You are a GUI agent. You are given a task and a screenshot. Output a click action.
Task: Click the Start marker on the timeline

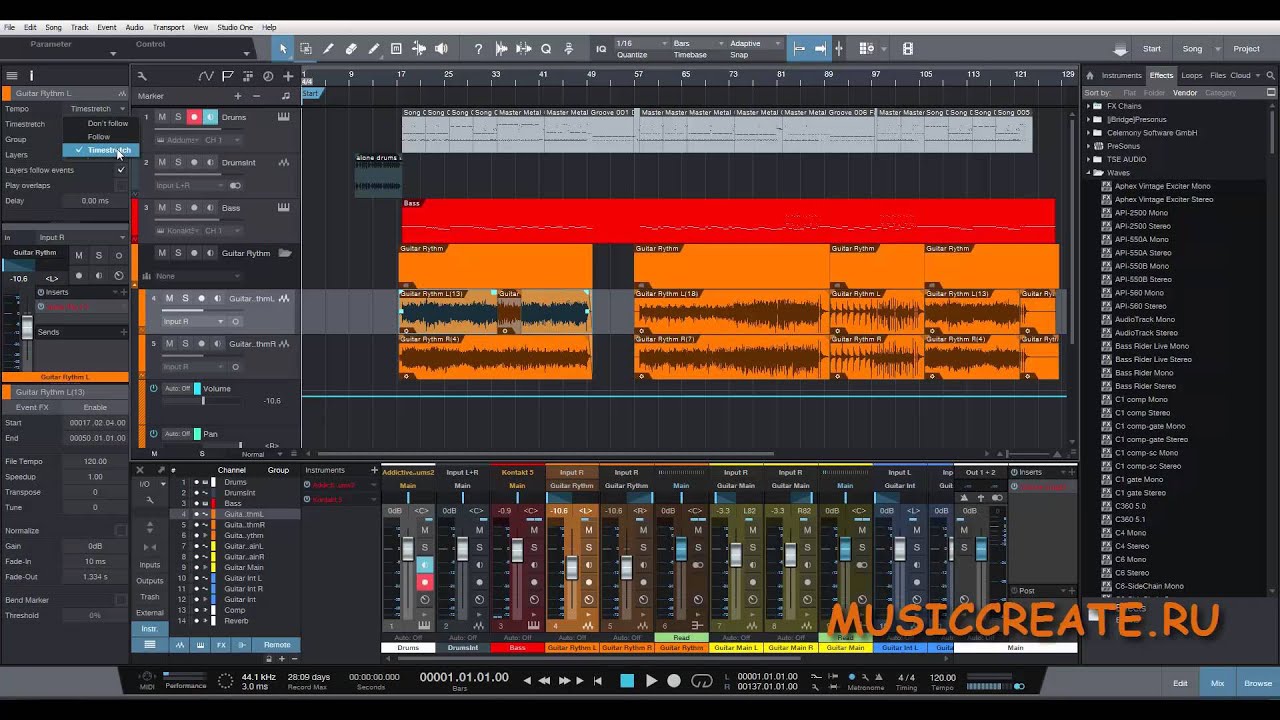click(311, 94)
